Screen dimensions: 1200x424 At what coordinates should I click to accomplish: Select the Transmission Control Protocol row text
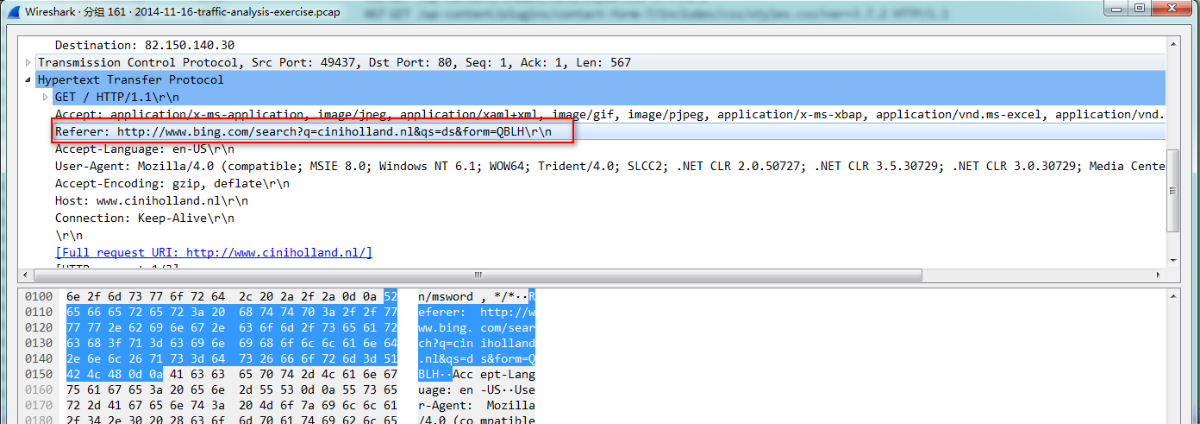[x=334, y=62]
